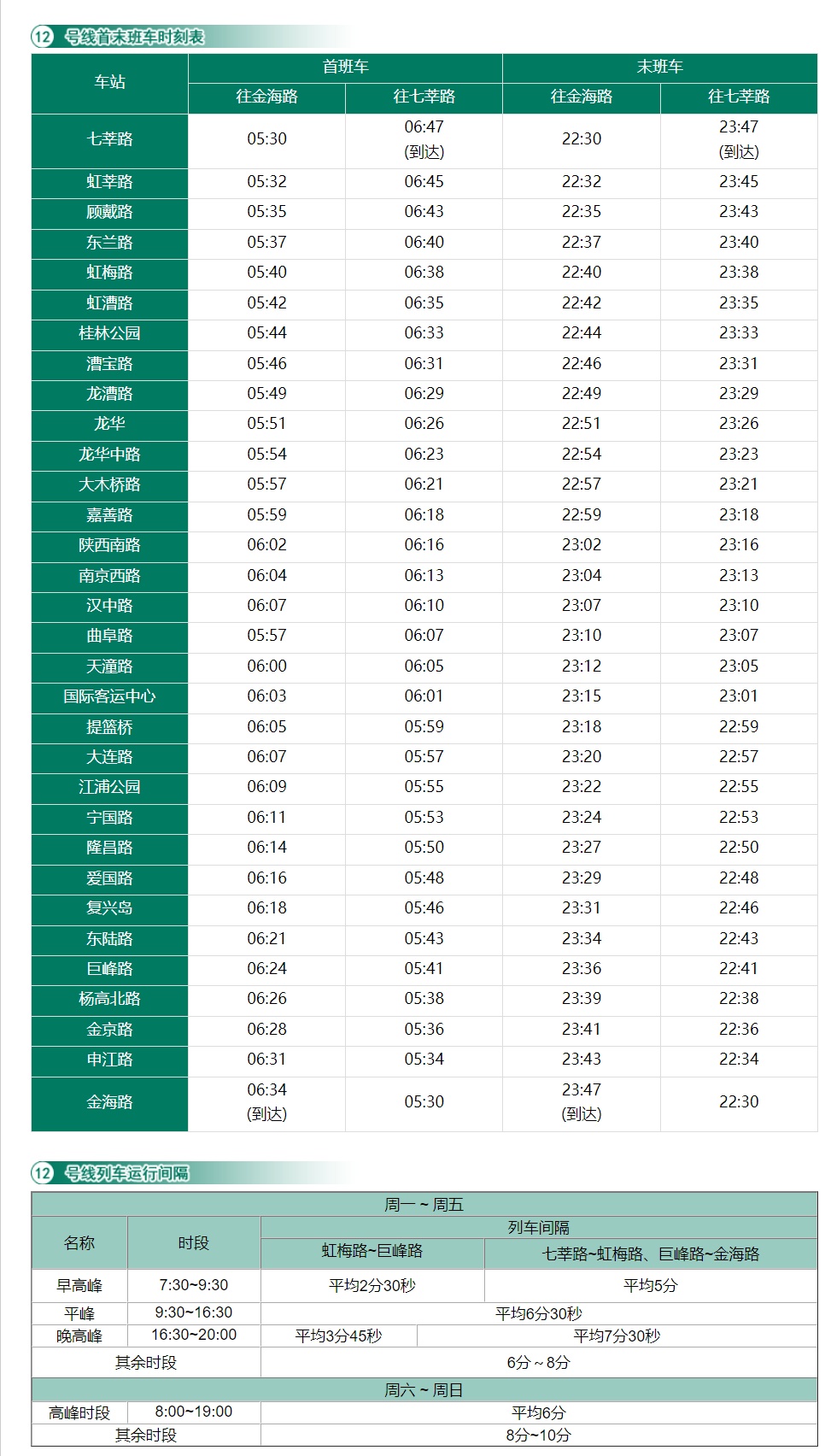Click the 车站 header cell
This screenshot has height=1456, width=825.
pos(109,82)
